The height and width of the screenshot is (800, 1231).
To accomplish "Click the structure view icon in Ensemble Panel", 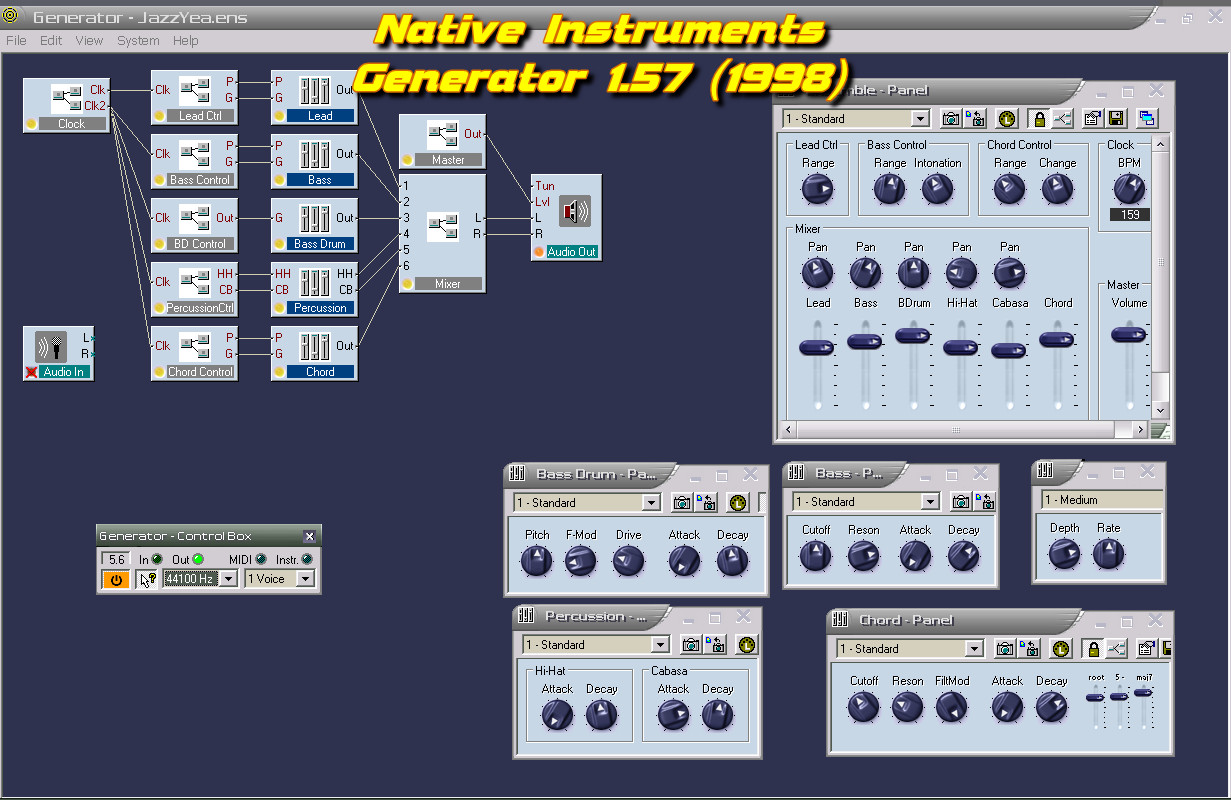I will [1061, 118].
